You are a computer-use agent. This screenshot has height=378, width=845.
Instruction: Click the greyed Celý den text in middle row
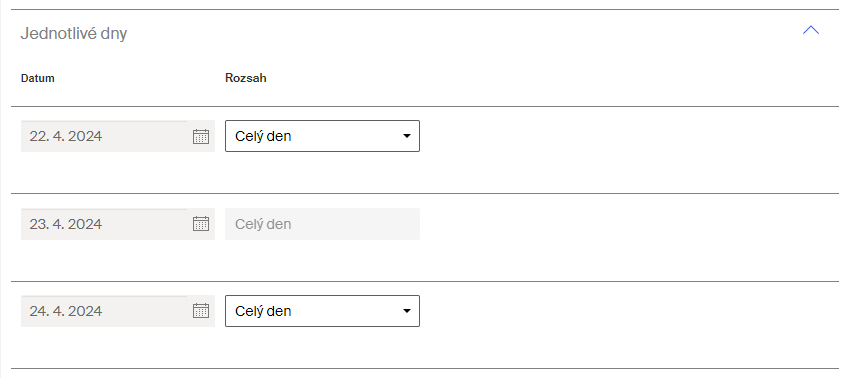tap(263, 224)
